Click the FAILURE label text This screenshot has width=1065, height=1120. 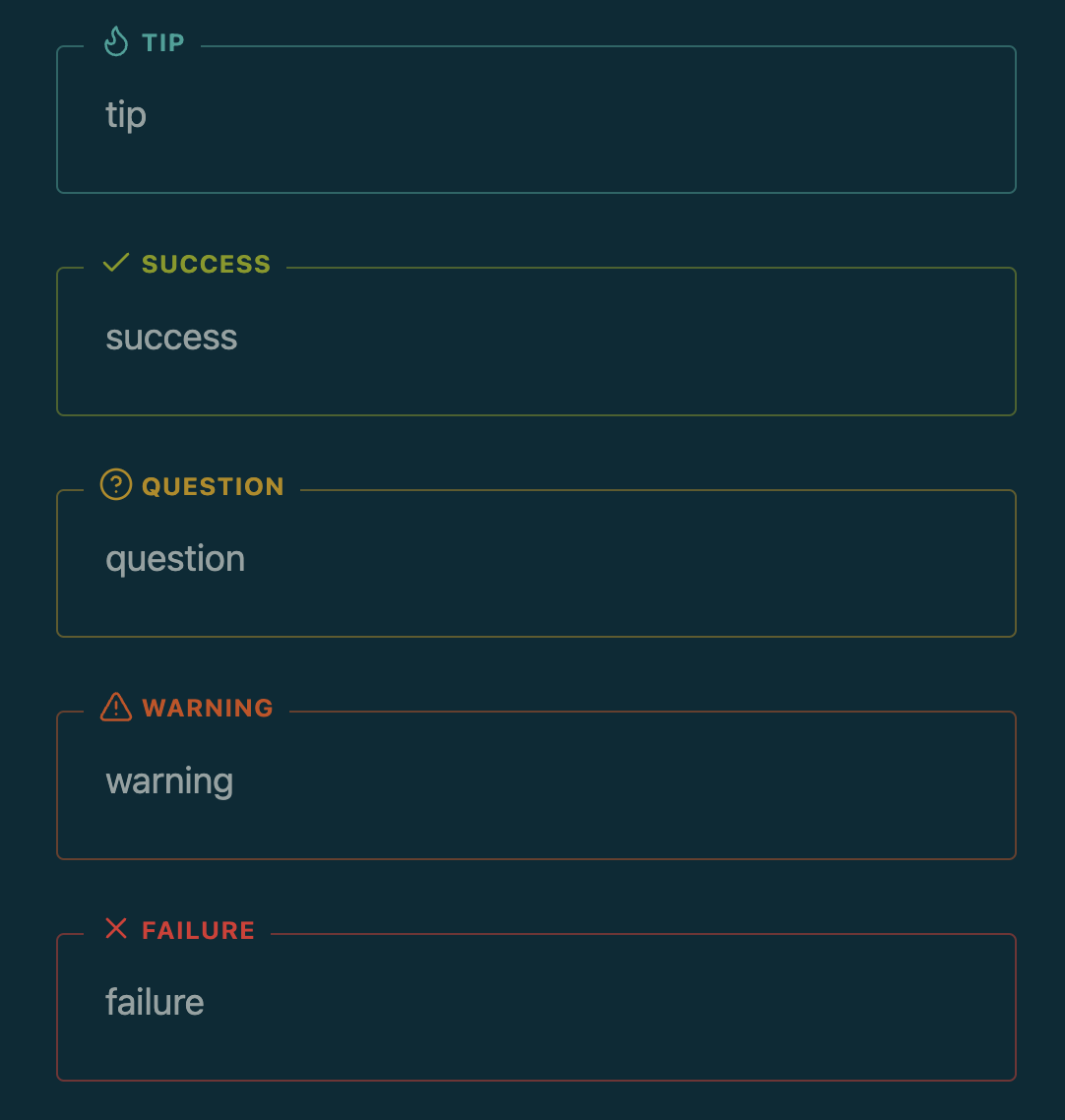click(197, 929)
